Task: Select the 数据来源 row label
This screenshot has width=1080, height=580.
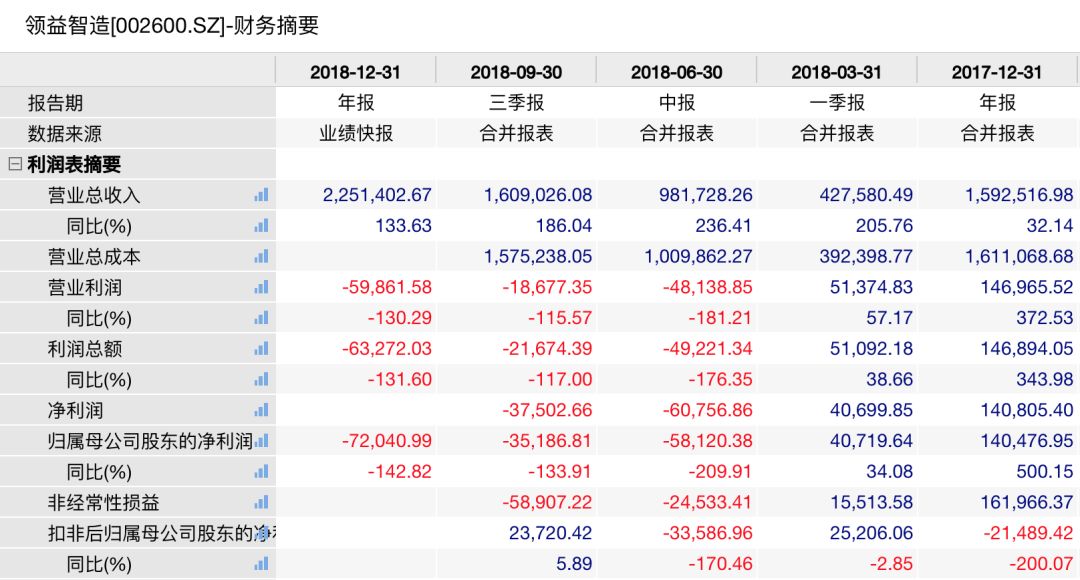Action: pos(65,133)
